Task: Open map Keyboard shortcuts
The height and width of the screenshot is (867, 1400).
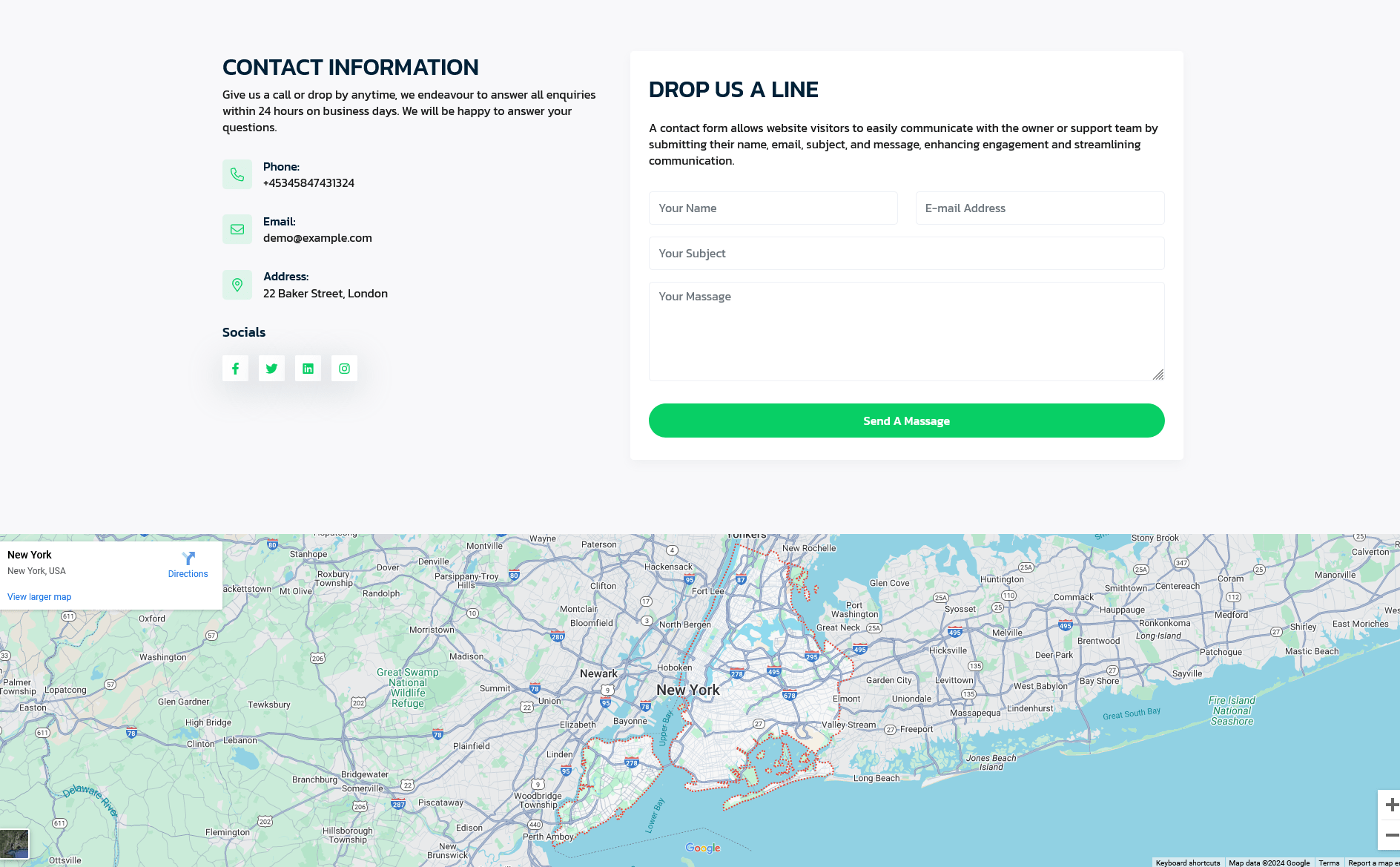Action: pyautogui.click(x=1187, y=863)
